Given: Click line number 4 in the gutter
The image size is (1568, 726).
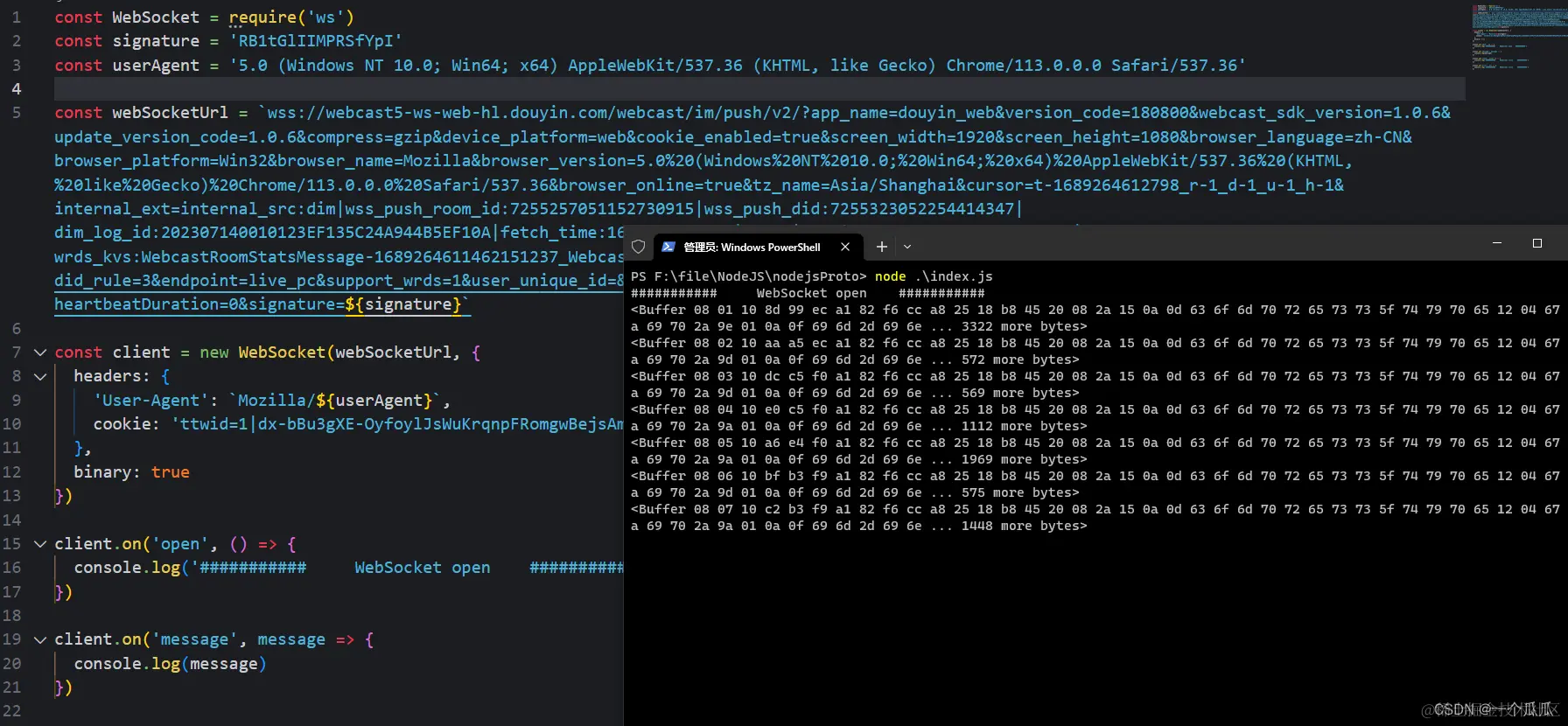Looking at the screenshot, I should pos(16,89).
